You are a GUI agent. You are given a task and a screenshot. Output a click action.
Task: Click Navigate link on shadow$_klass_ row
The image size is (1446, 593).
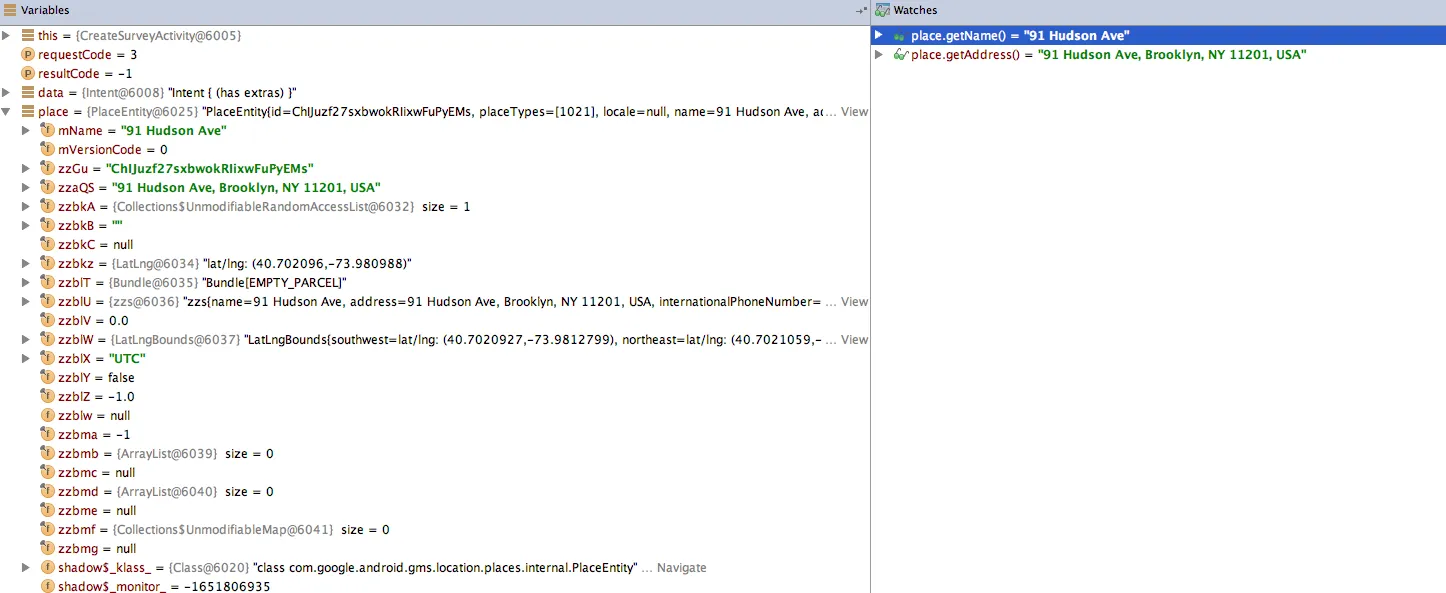[x=681, y=567]
